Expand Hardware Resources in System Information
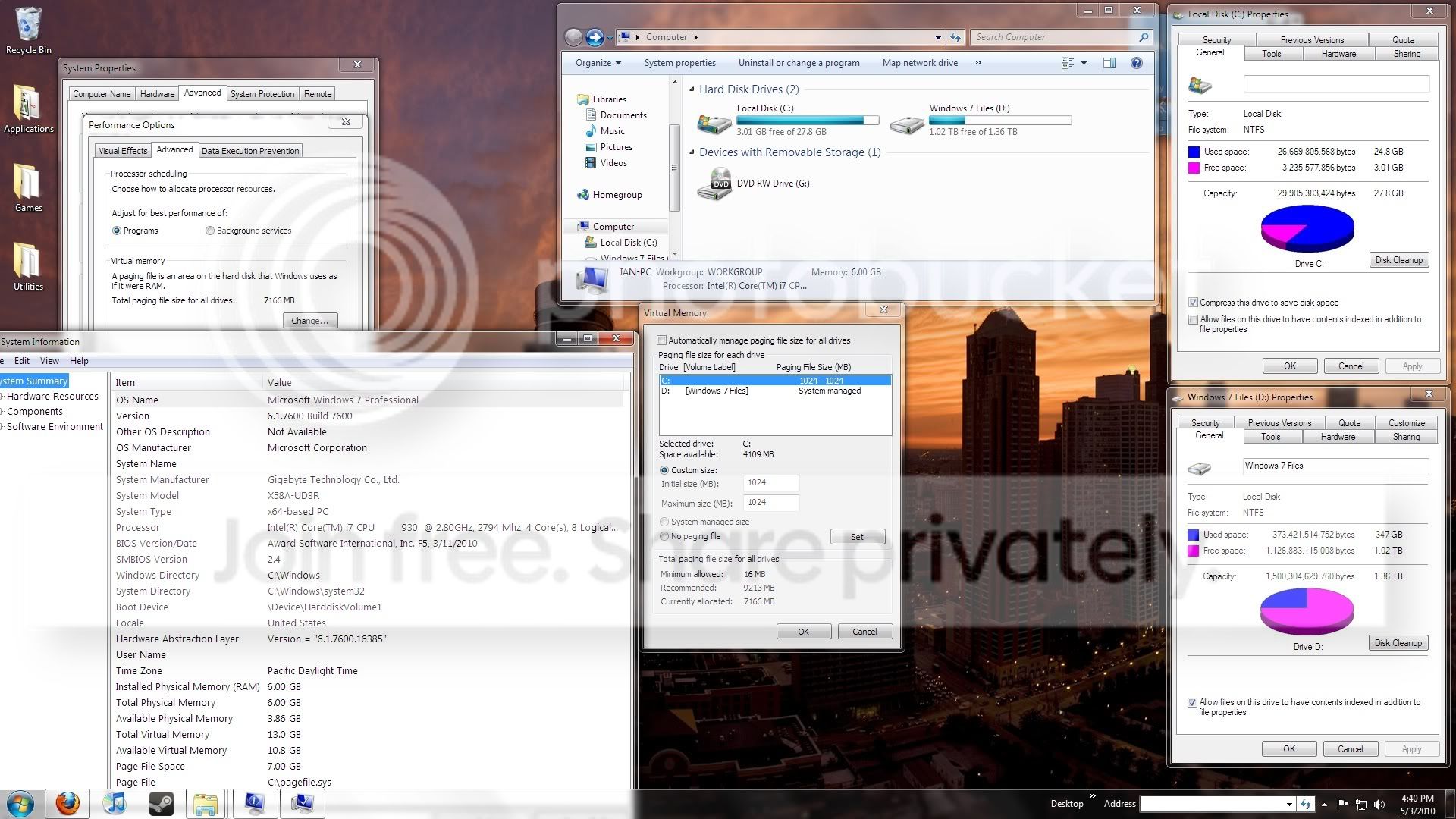The width and height of the screenshot is (1456, 819). pos(2,397)
